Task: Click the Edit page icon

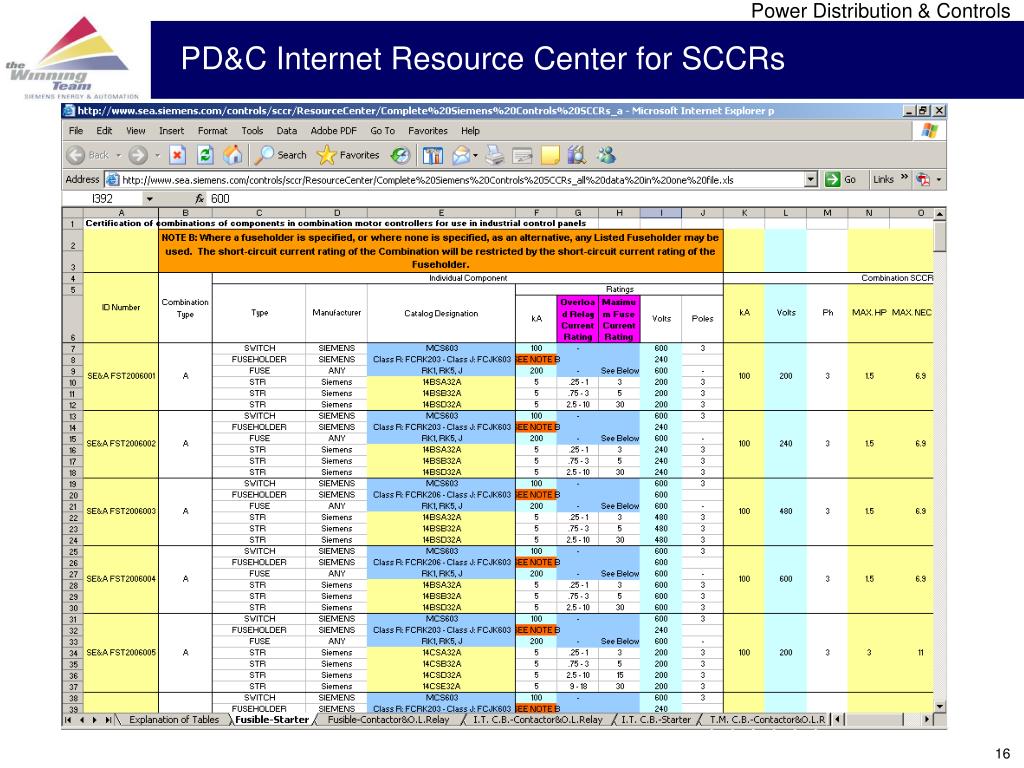Action: (522, 155)
